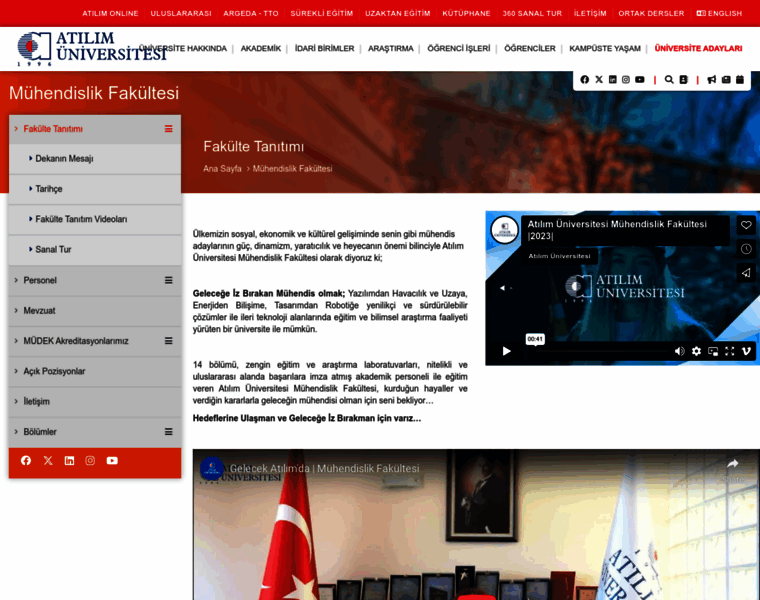Play the Mühendislik Fakültesi 2023 video

pyautogui.click(x=507, y=351)
